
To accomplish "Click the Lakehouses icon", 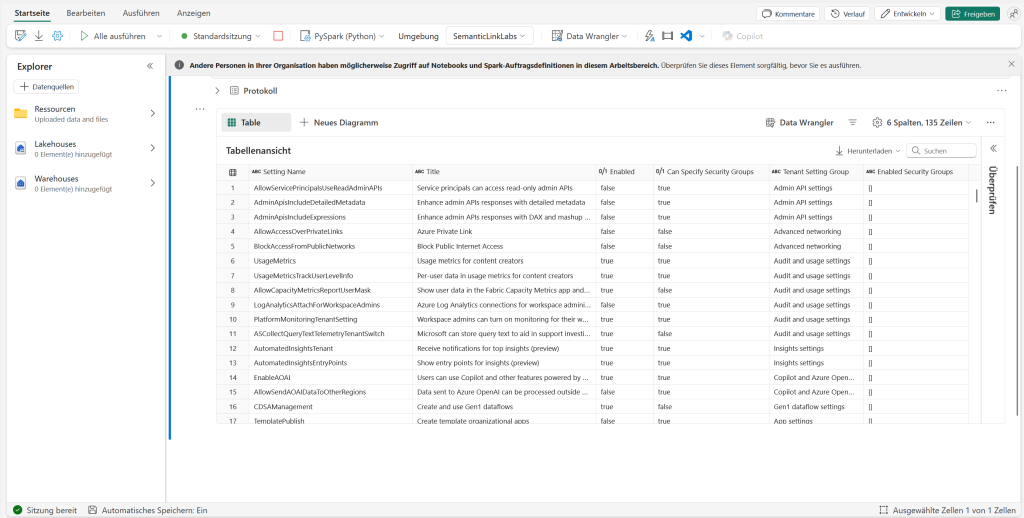I will point(21,148).
